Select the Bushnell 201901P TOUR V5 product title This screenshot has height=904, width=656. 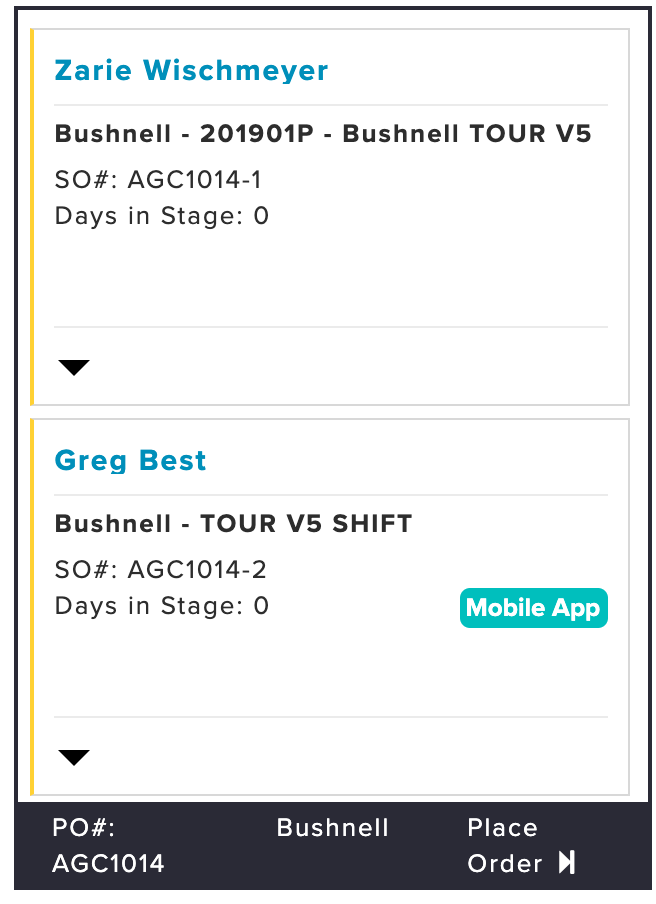pyautogui.click(x=323, y=134)
